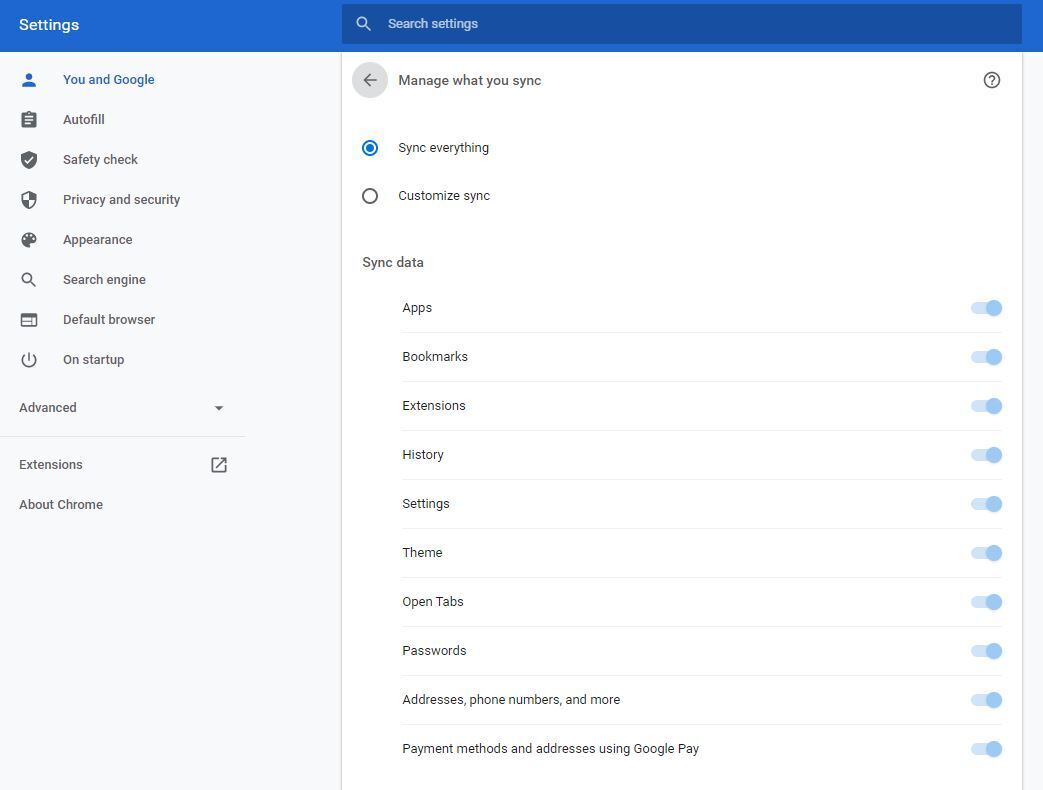The height and width of the screenshot is (790, 1043).
Task: Click the person icon for You and Google
Action: (29, 80)
